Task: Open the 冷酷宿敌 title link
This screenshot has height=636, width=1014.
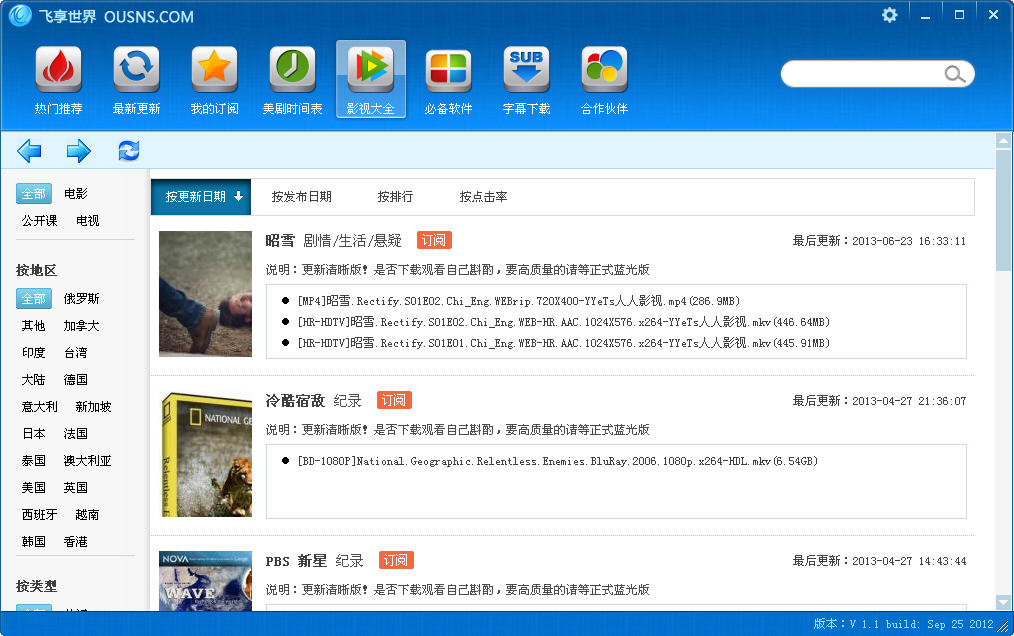Action: (x=295, y=401)
